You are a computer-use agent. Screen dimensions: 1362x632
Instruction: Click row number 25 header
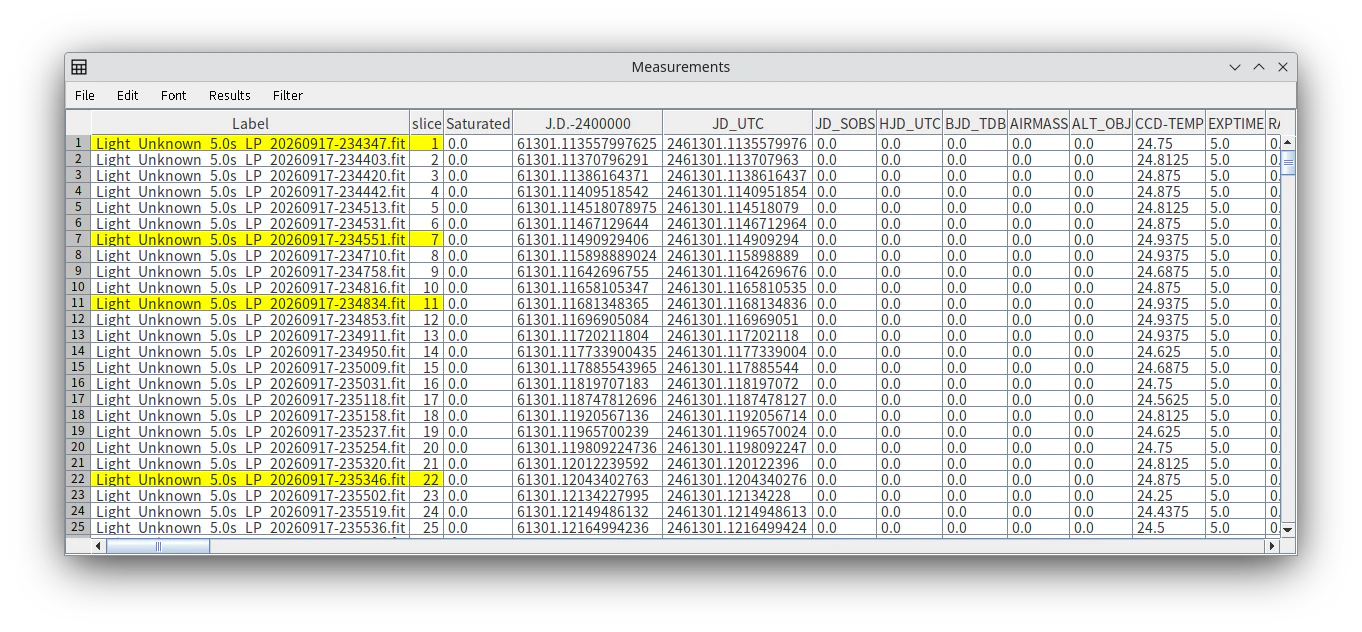[x=78, y=527]
